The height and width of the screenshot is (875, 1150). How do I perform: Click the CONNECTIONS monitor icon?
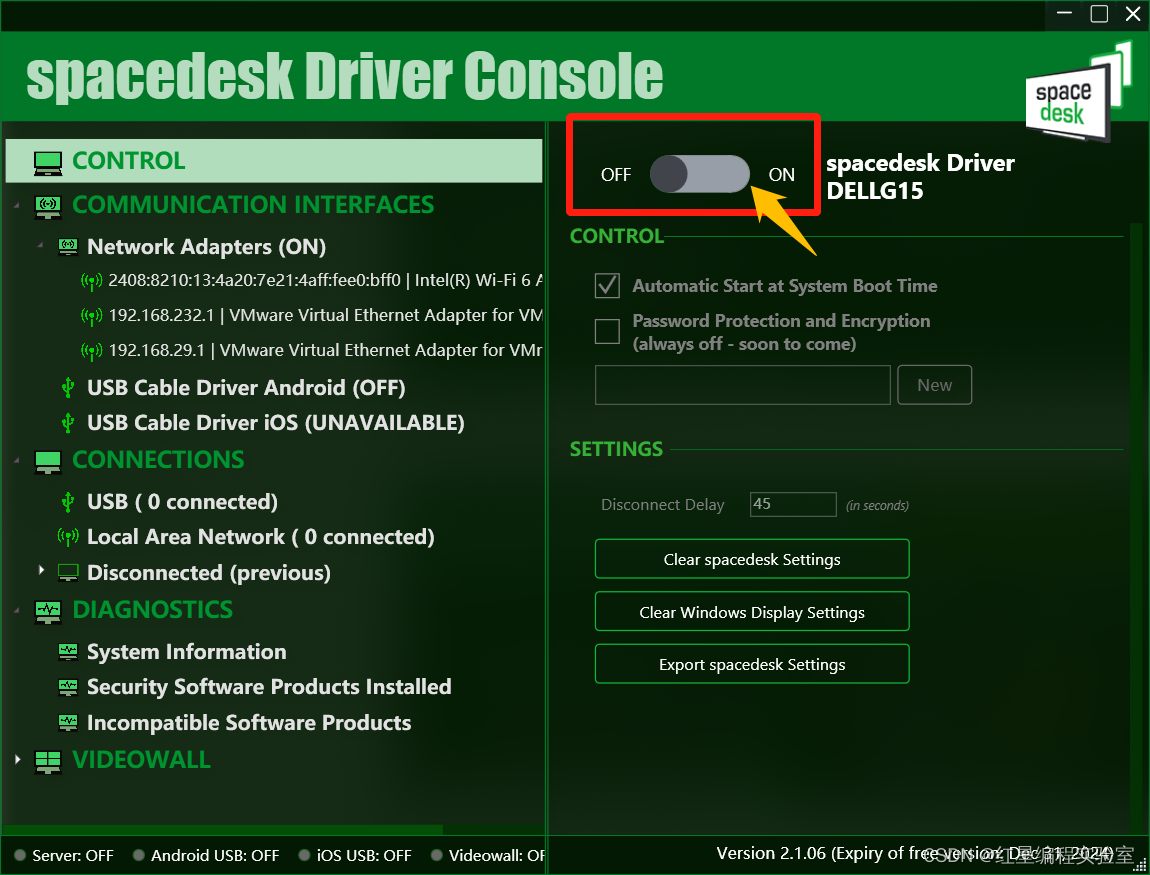pos(48,461)
